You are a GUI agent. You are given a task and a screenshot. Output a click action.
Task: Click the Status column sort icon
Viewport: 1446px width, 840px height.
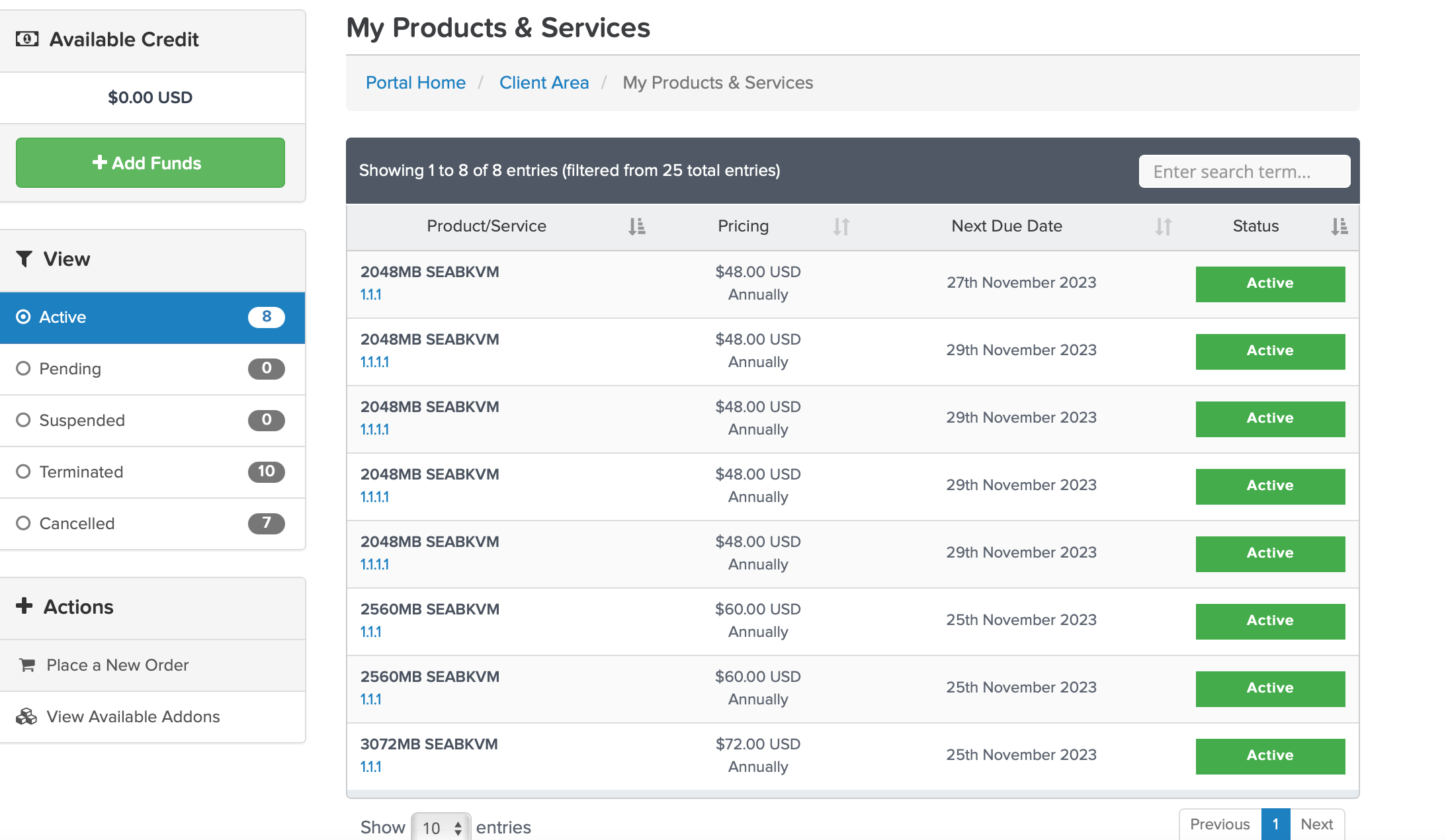[1339, 227]
